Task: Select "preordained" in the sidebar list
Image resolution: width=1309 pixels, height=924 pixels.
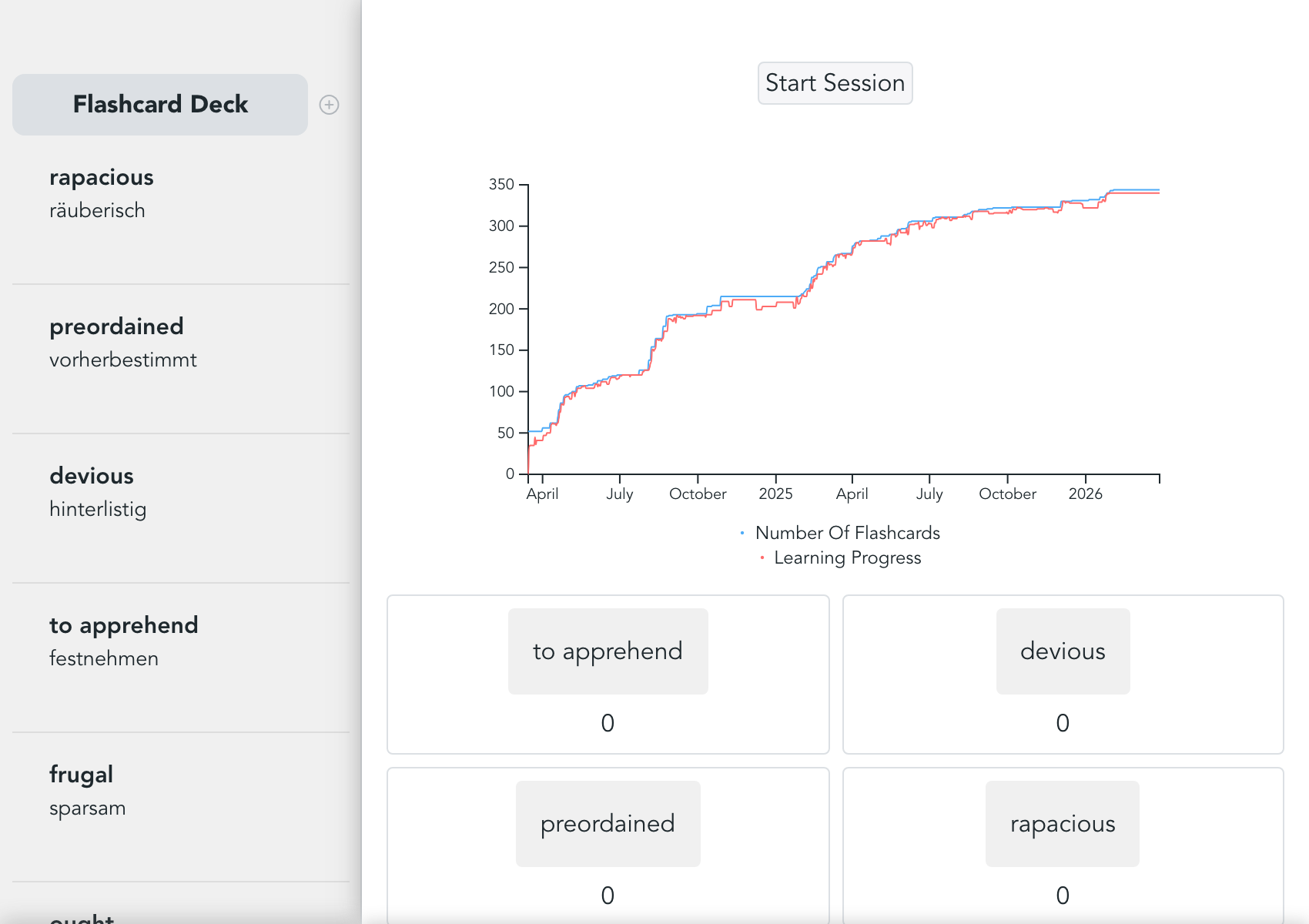Action: (x=116, y=326)
